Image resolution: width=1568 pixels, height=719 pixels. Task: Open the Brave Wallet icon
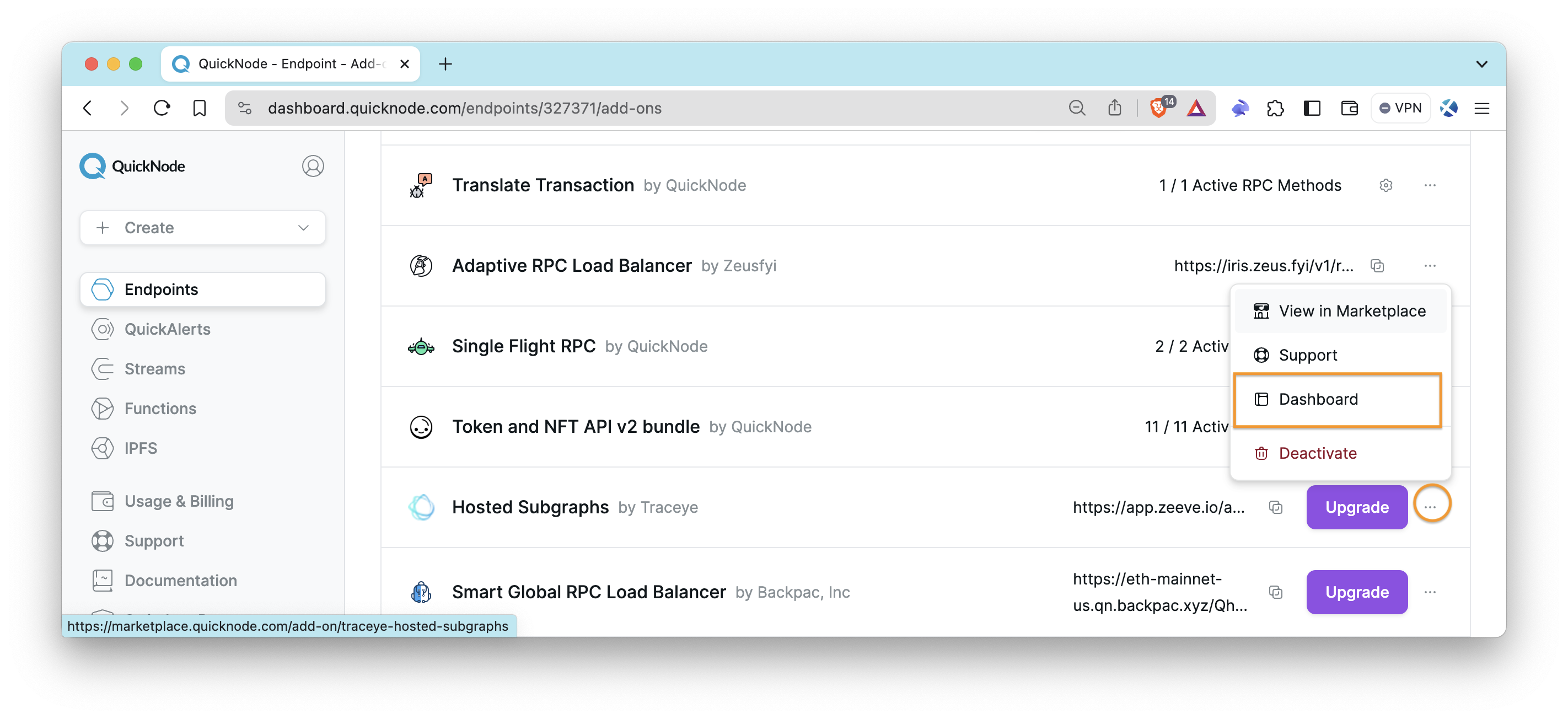(1349, 108)
